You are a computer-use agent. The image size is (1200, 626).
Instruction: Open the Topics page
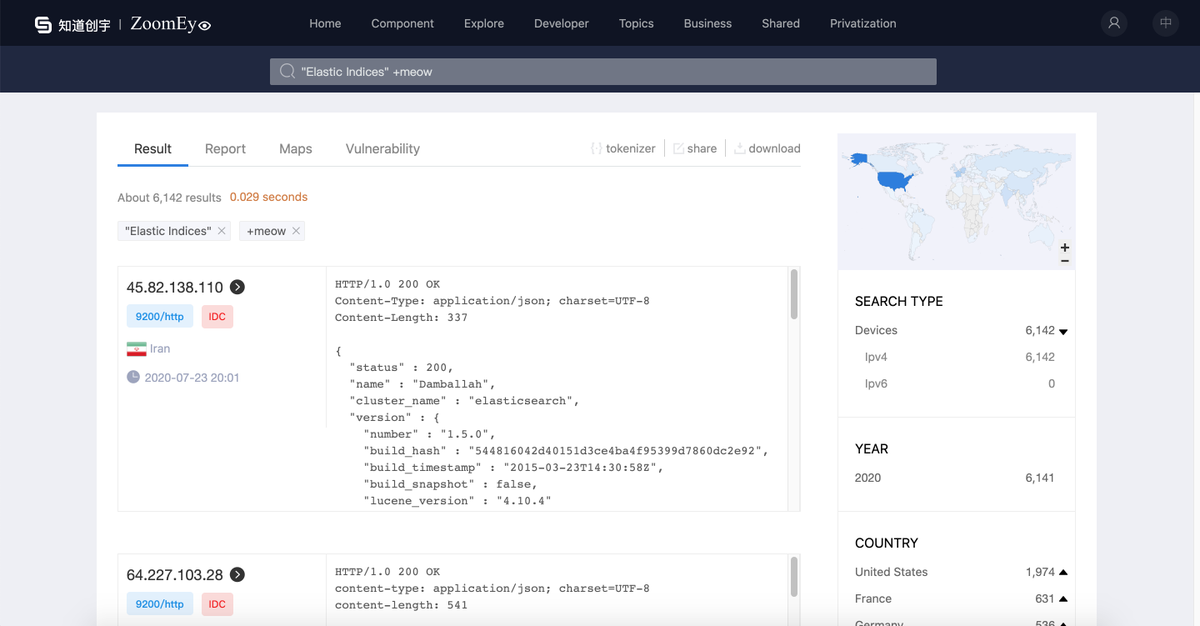[x=636, y=23]
